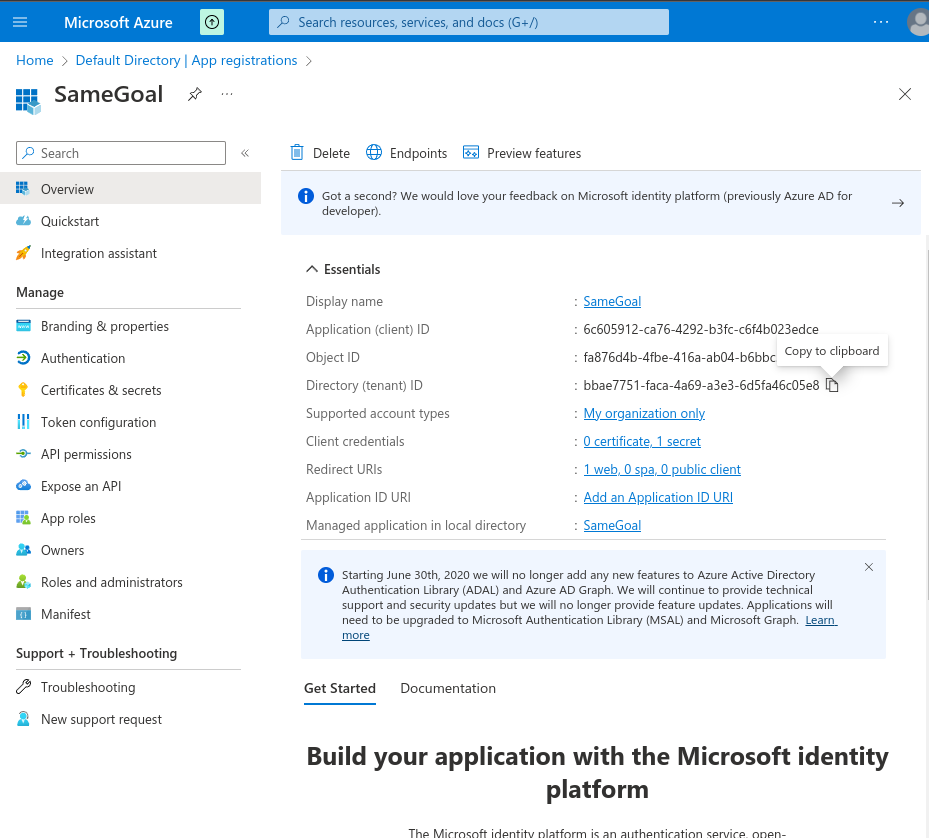This screenshot has width=929, height=838.
Task: Click the global search resources box
Action: tap(469, 22)
